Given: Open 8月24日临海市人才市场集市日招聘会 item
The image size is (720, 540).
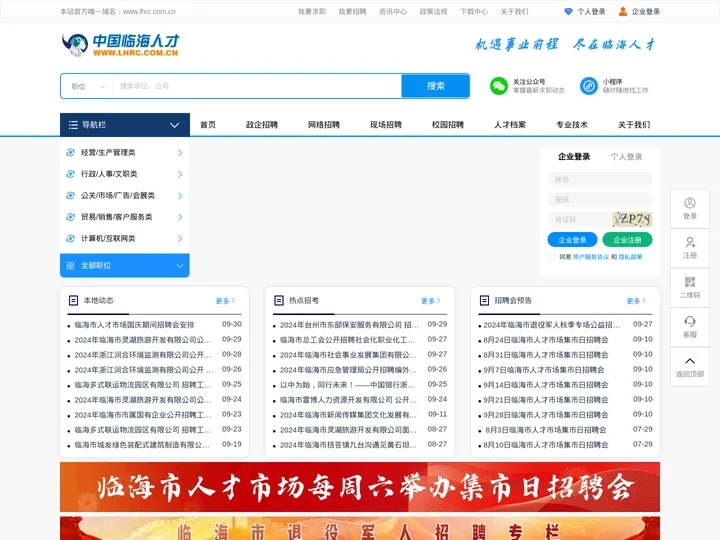Looking at the screenshot, I should tap(546, 340).
